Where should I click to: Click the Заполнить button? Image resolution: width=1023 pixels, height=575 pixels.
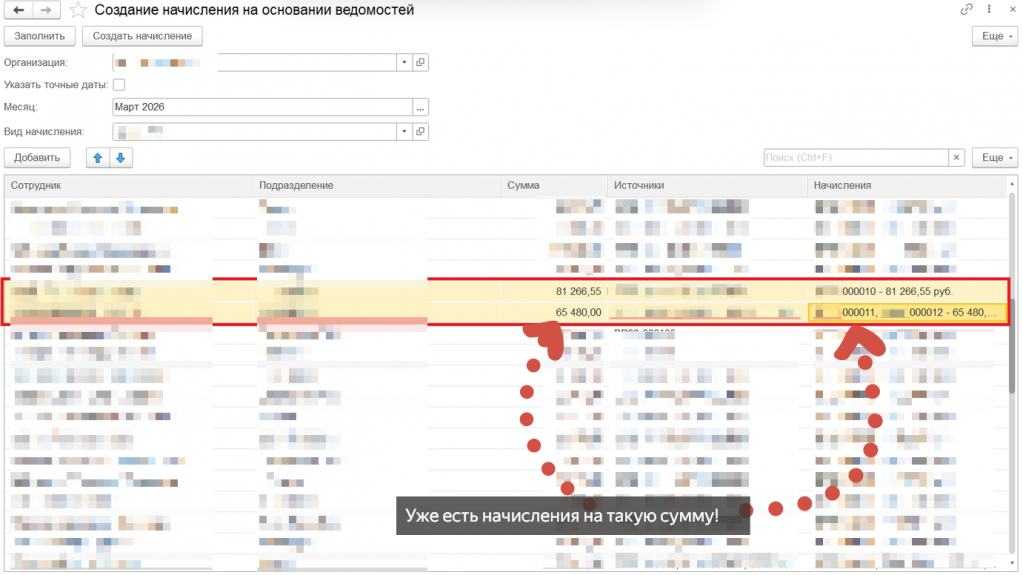pos(40,36)
